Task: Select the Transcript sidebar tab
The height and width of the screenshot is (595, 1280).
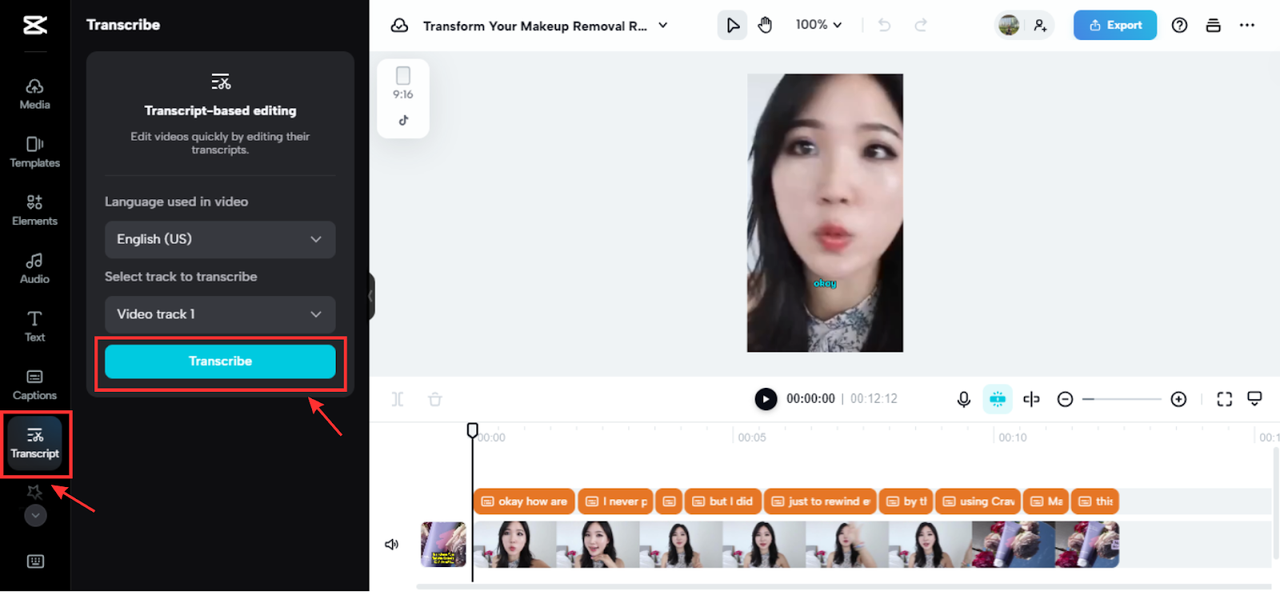Action: [35, 443]
